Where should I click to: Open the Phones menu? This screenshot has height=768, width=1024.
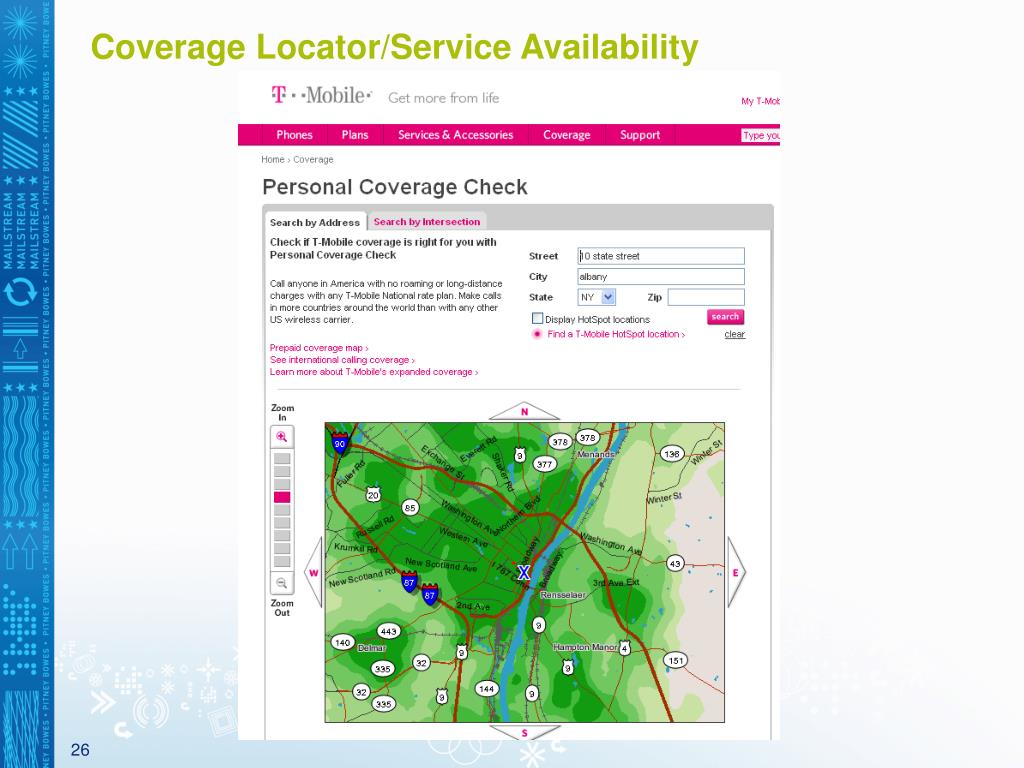click(295, 135)
